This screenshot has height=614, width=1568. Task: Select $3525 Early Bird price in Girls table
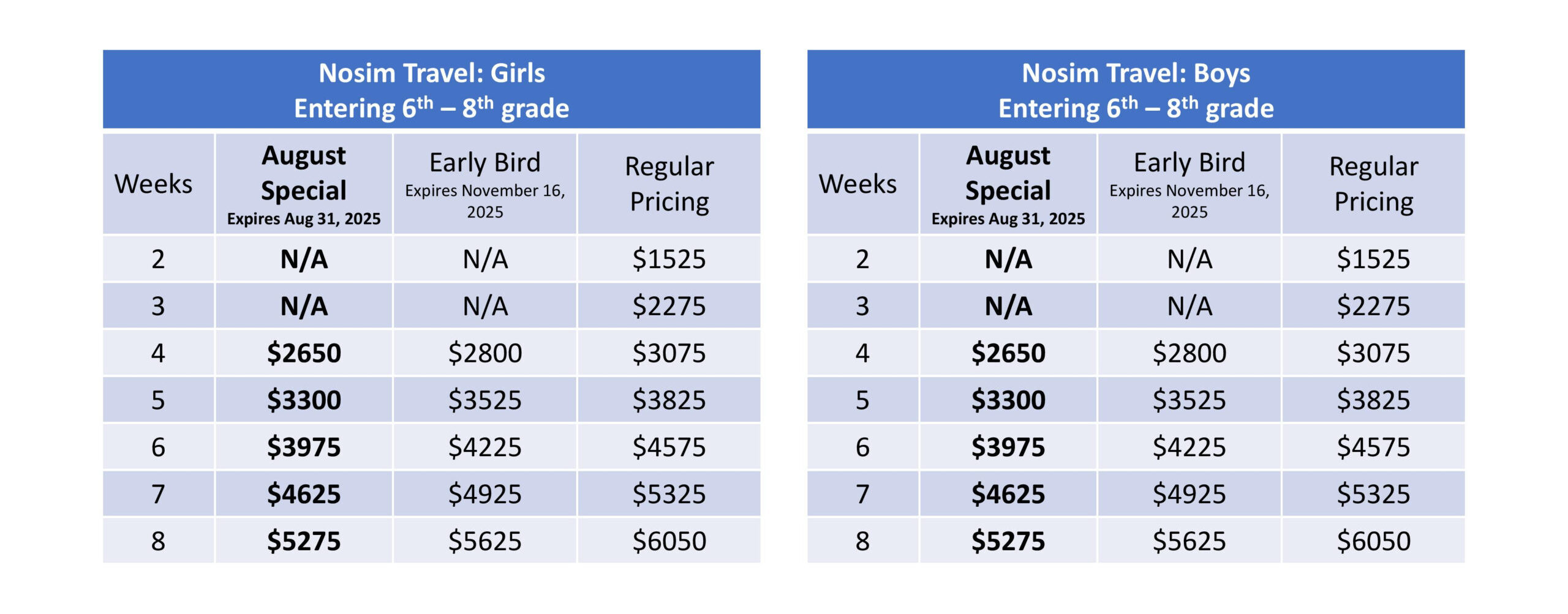[x=484, y=400]
